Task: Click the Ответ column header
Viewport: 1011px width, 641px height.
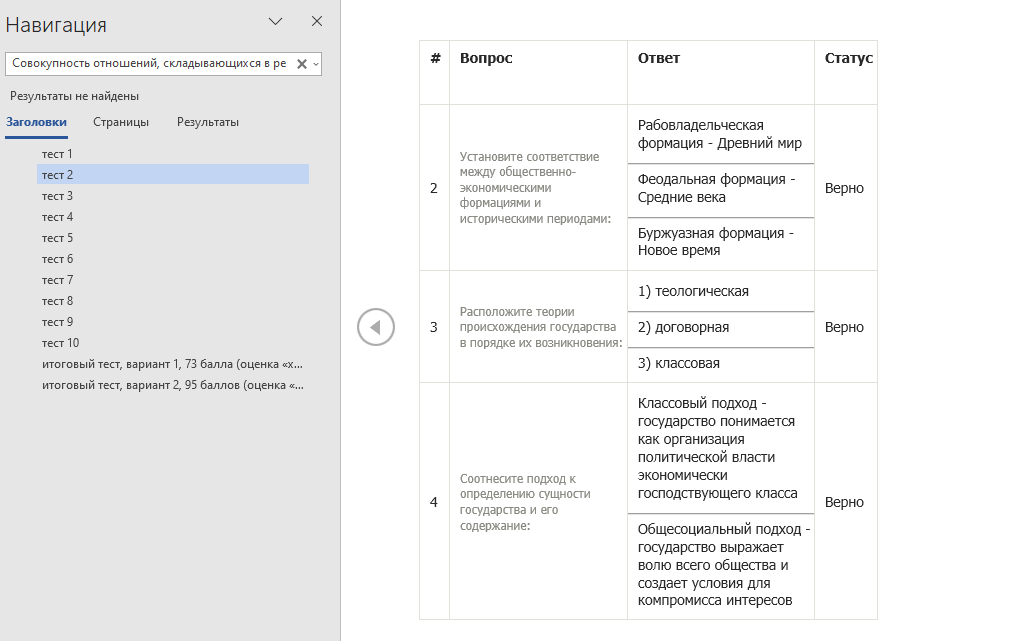Action: pos(658,58)
